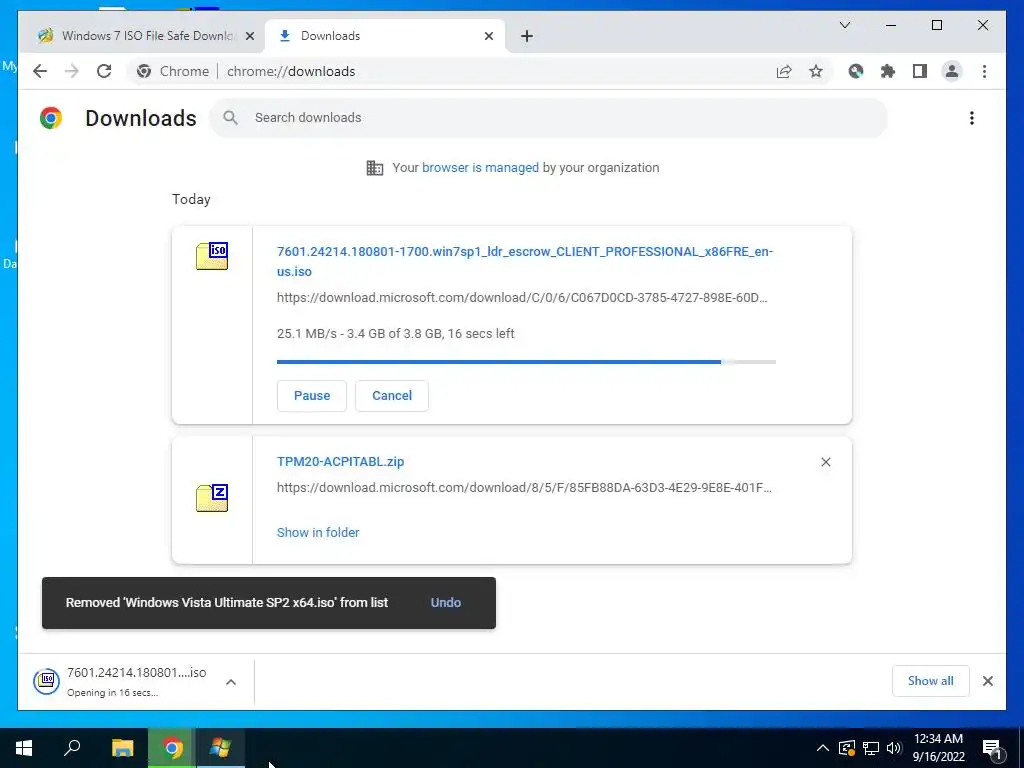This screenshot has height=768, width=1024.
Task: Open the 7601.24214 ISO file name link
Action: point(524,261)
